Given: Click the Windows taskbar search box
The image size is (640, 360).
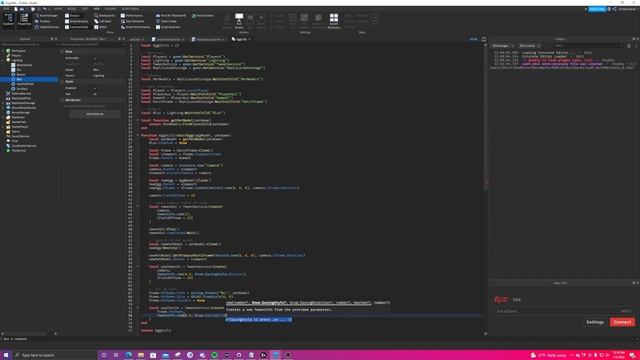Looking at the screenshot, I should tap(55, 355).
